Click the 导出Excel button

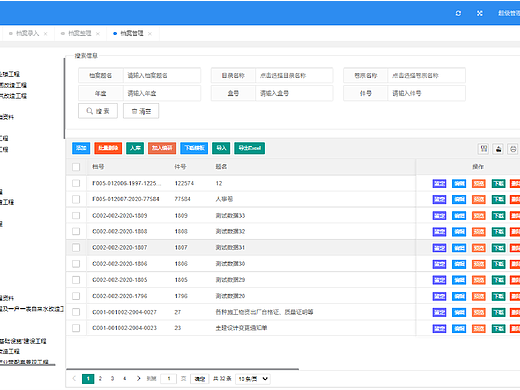250,148
